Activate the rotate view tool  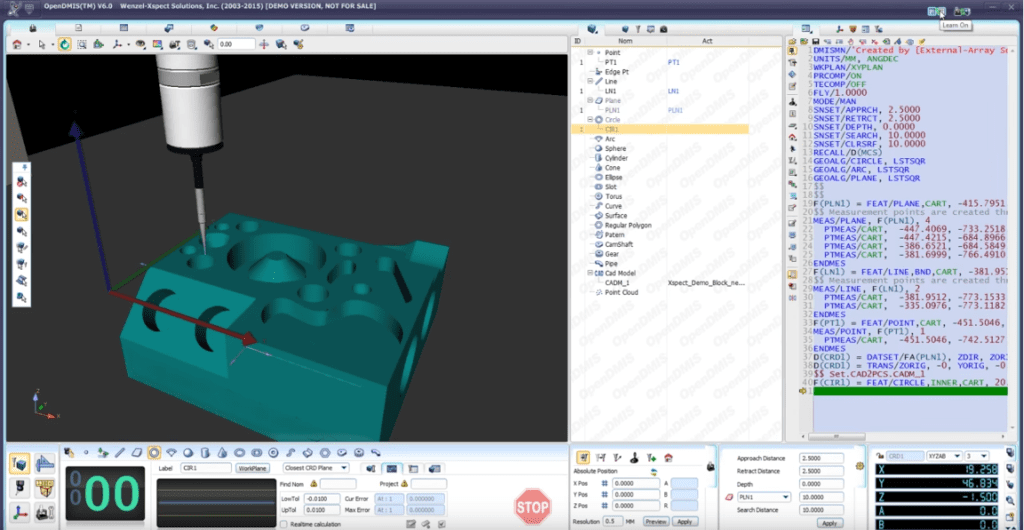click(65, 44)
